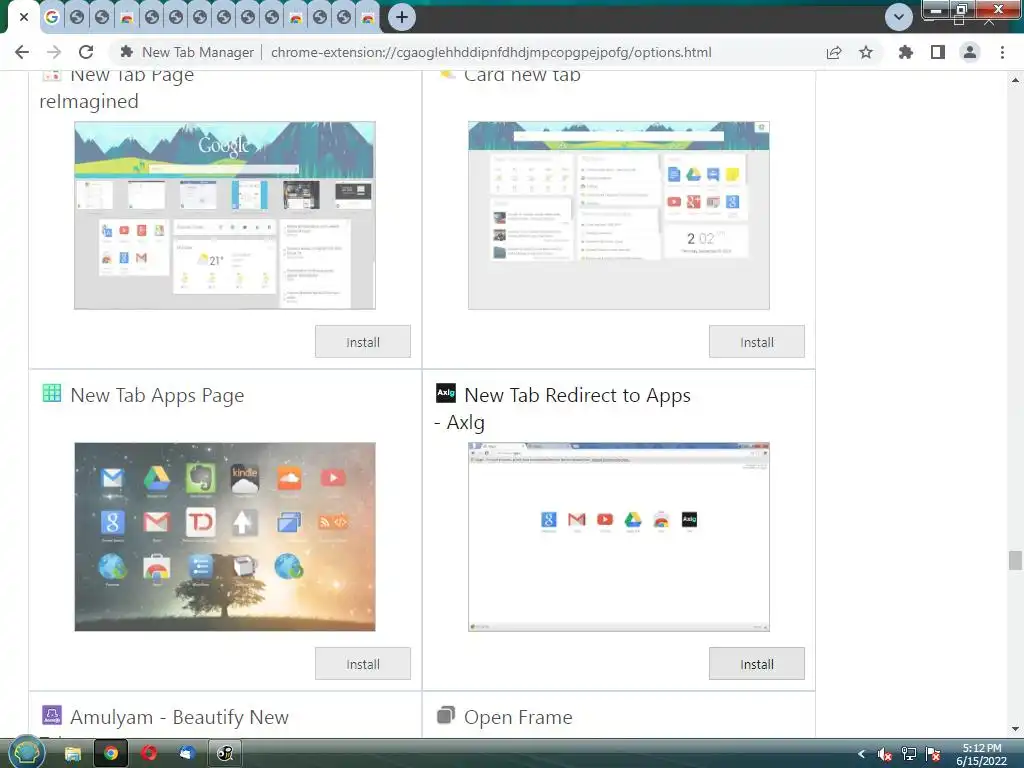Image resolution: width=1024 pixels, height=768 pixels.
Task: Open the network tray icon
Action: pos(908,754)
